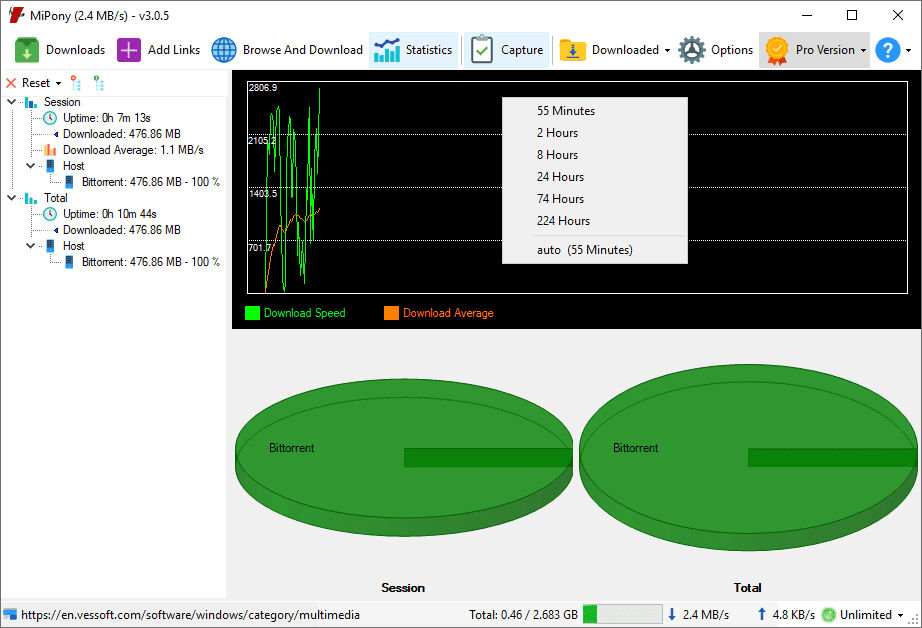Select Session 'Downloaded: 476.86 MB' row
The width and height of the screenshot is (922, 628).
[x=122, y=134]
